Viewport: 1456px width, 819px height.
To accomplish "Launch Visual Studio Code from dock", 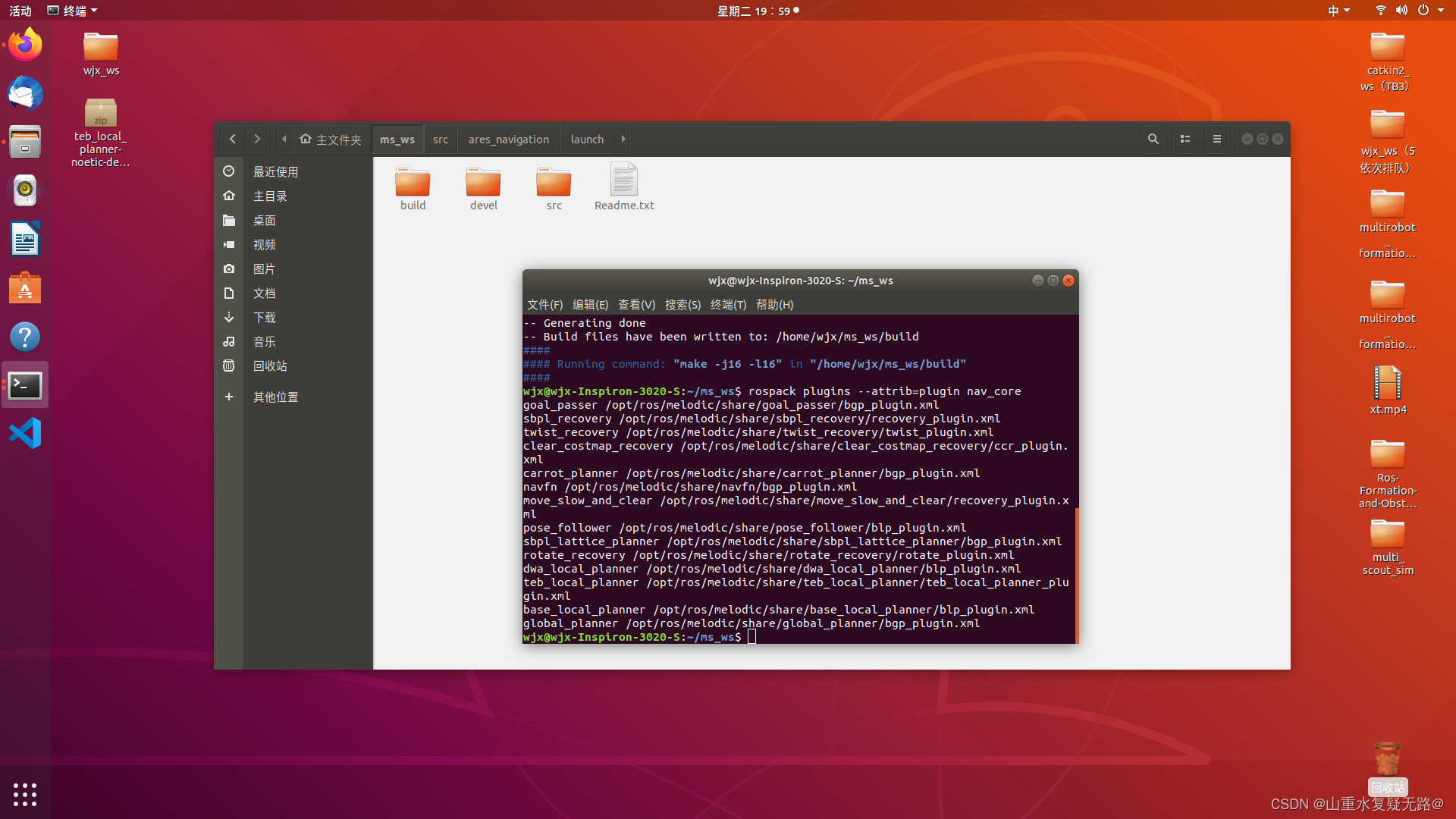I will 25,434.
